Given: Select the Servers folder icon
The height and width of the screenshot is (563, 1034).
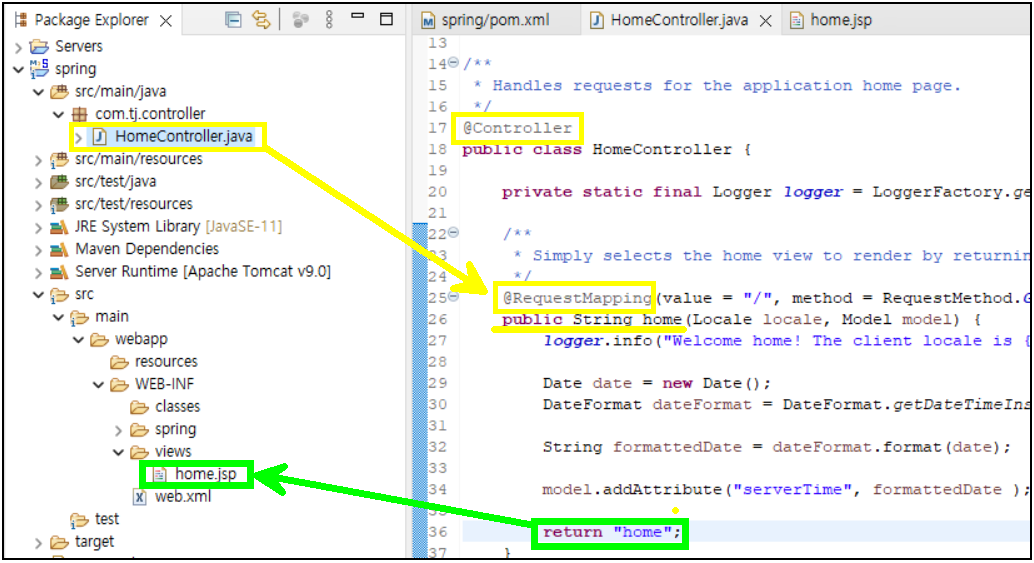Looking at the screenshot, I should coord(40,46).
